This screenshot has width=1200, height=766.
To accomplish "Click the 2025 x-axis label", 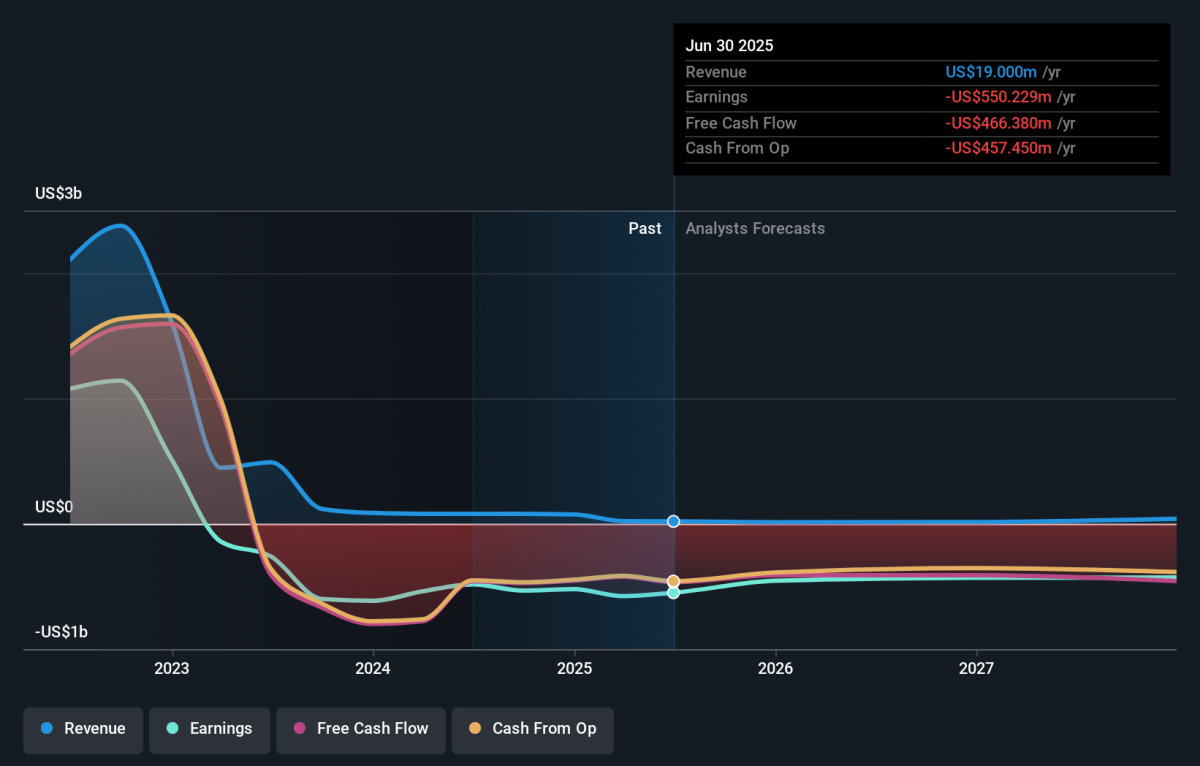I will tap(574, 668).
